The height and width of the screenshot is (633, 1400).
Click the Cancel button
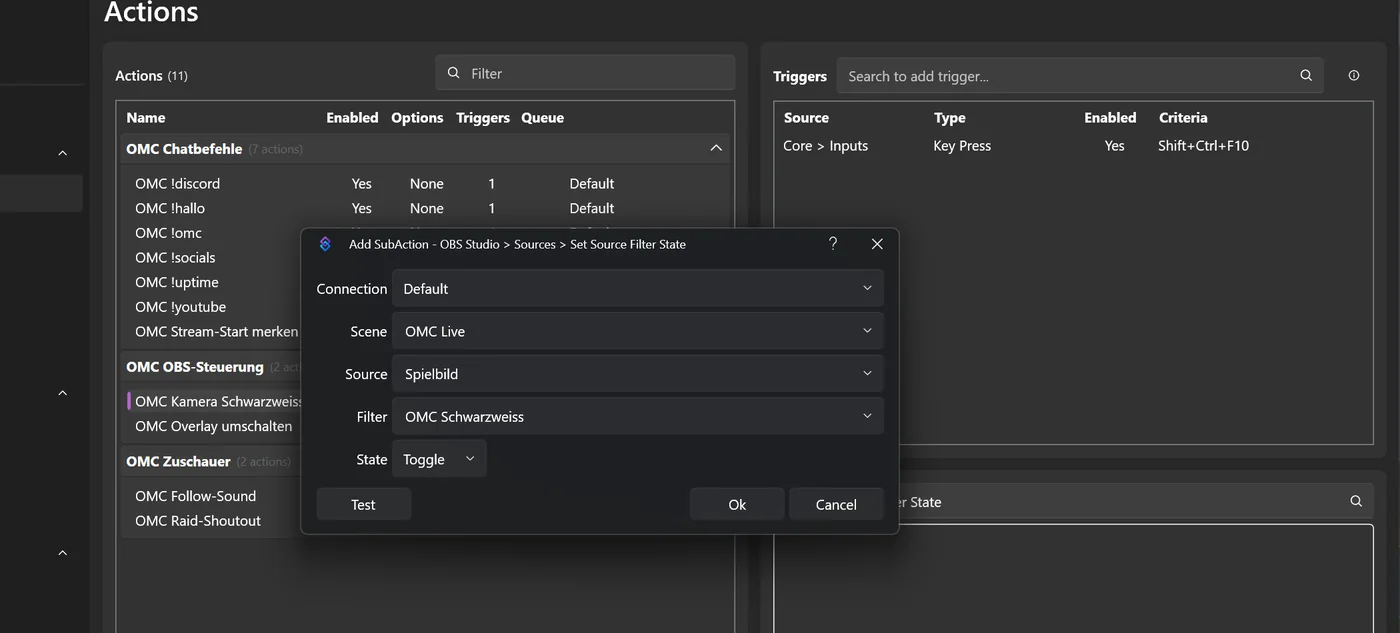[x=836, y=504]
